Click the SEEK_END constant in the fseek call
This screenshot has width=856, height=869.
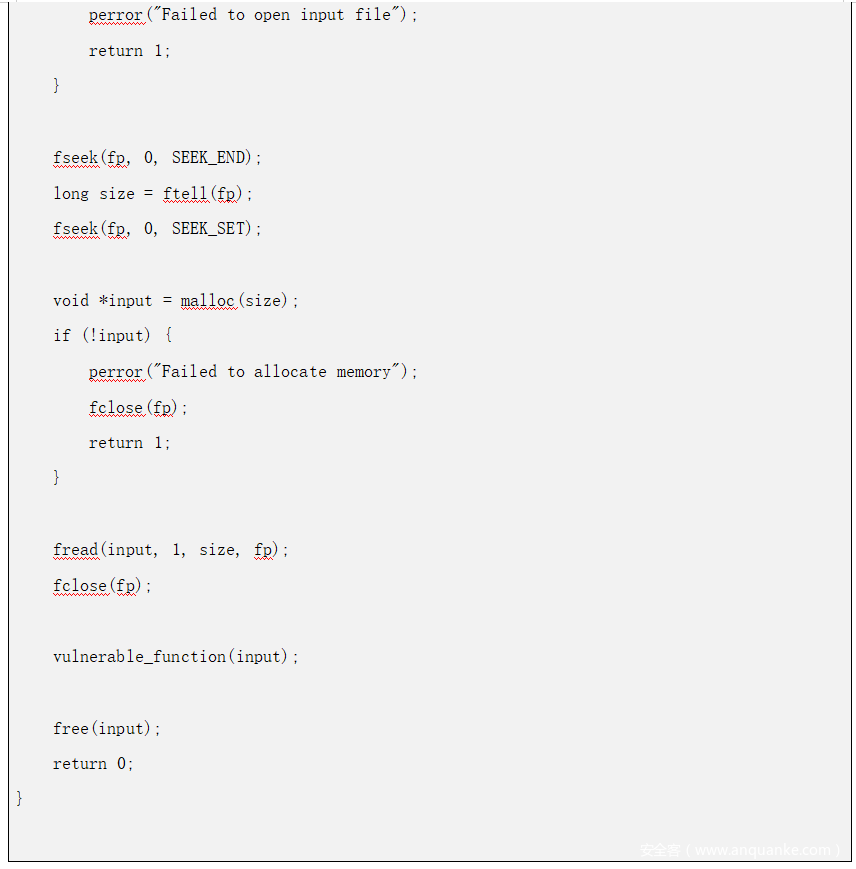[x=214, y=157]
